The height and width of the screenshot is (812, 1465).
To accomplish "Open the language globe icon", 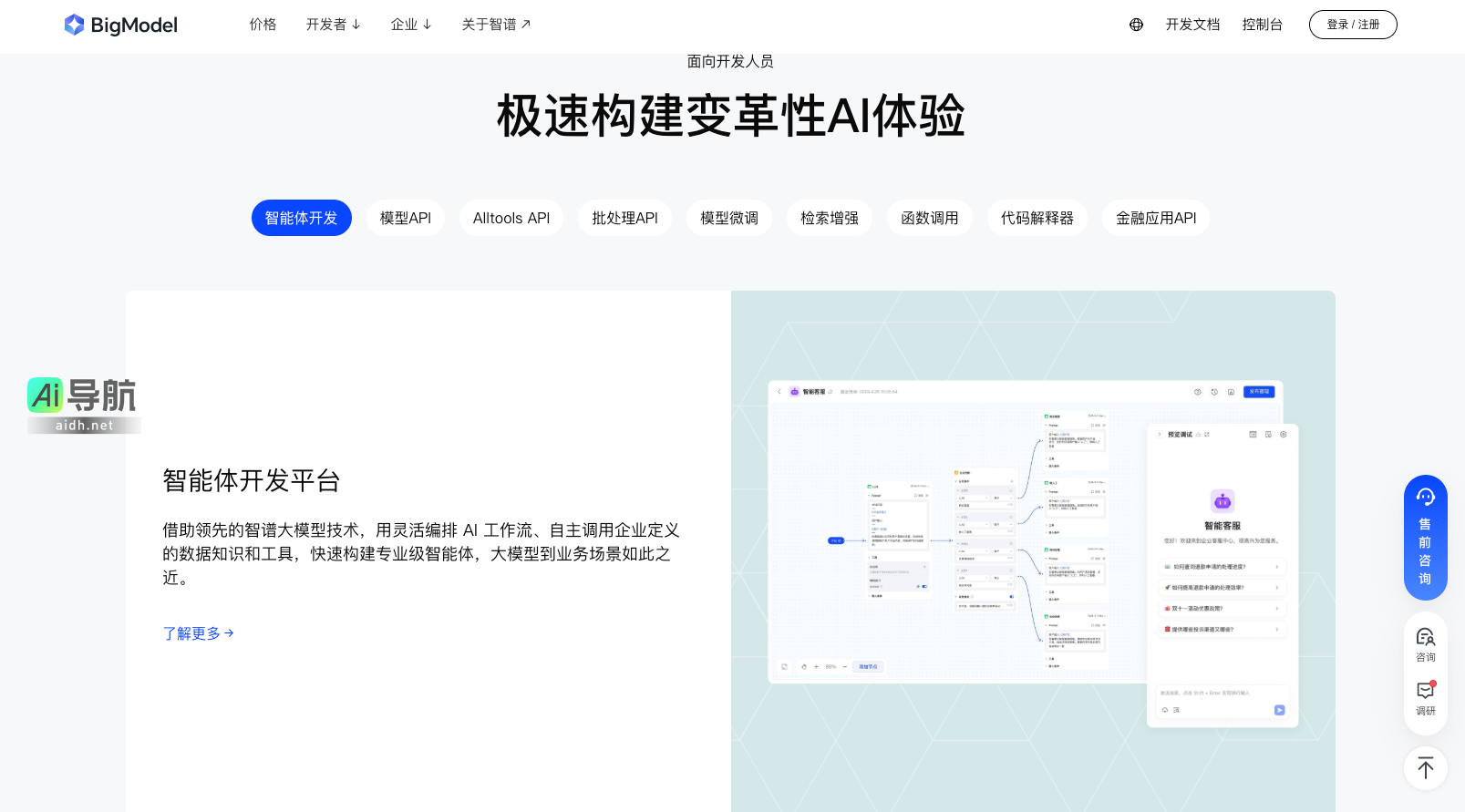I will coord(1136,25).
